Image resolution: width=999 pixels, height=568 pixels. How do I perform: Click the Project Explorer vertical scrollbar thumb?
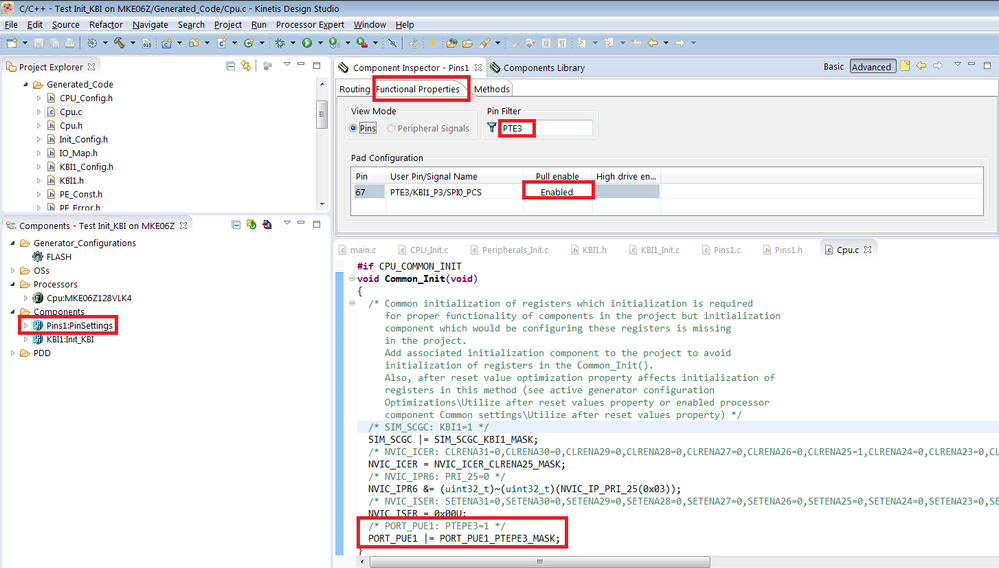322,115
